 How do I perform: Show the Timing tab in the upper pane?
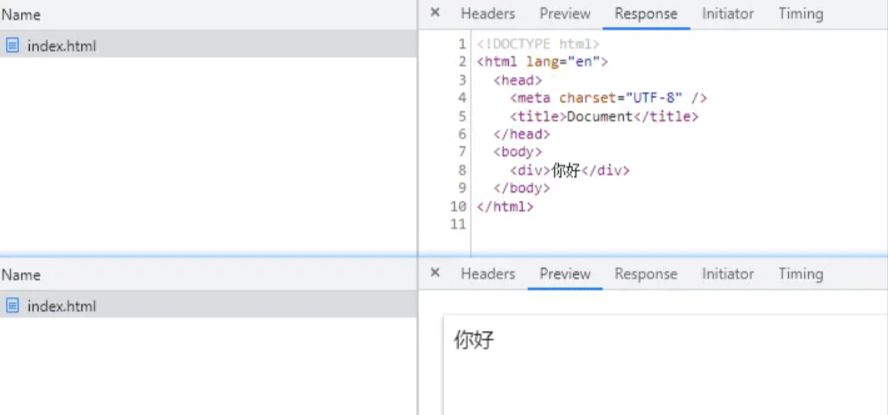800,14
